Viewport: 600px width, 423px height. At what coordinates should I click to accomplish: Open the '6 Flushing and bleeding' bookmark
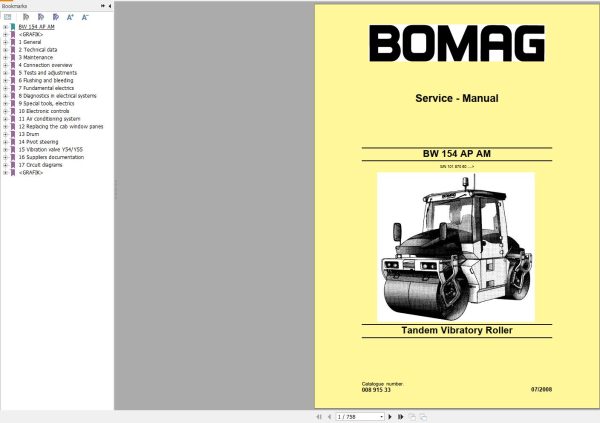46,80
